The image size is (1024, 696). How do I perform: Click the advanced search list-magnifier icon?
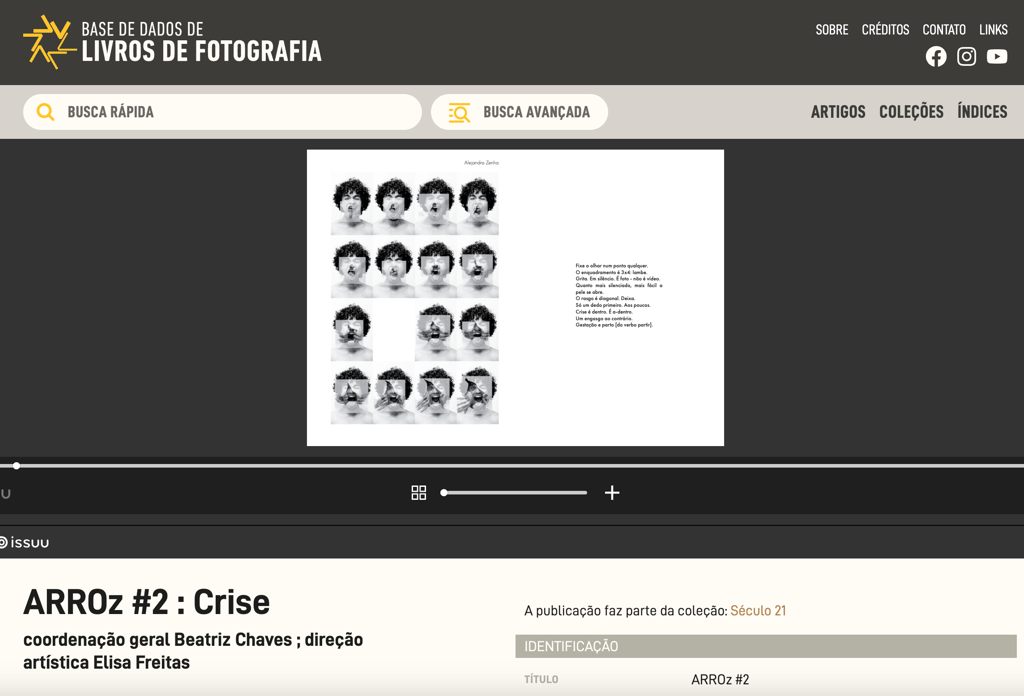459,112
